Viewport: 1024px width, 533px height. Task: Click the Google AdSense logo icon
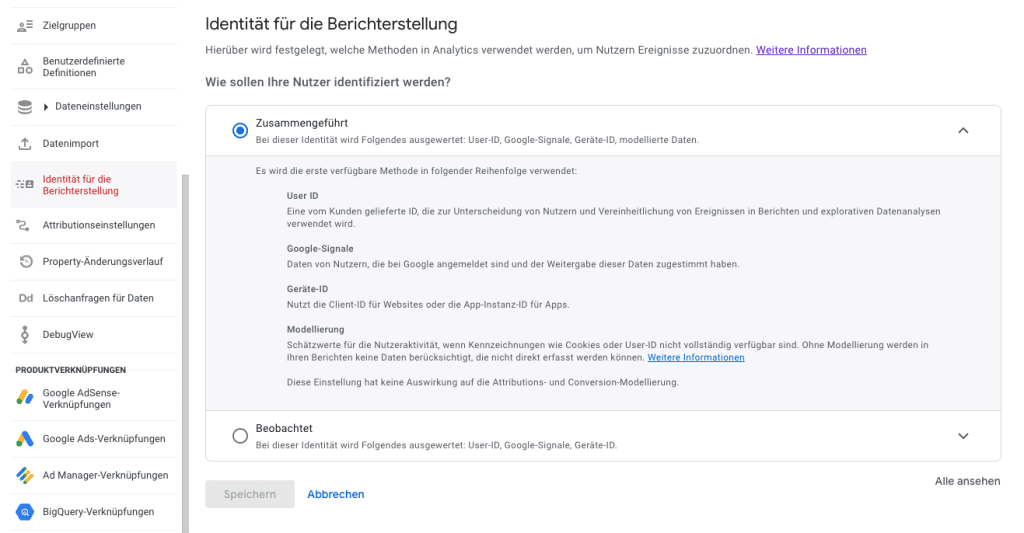[25, 397]
